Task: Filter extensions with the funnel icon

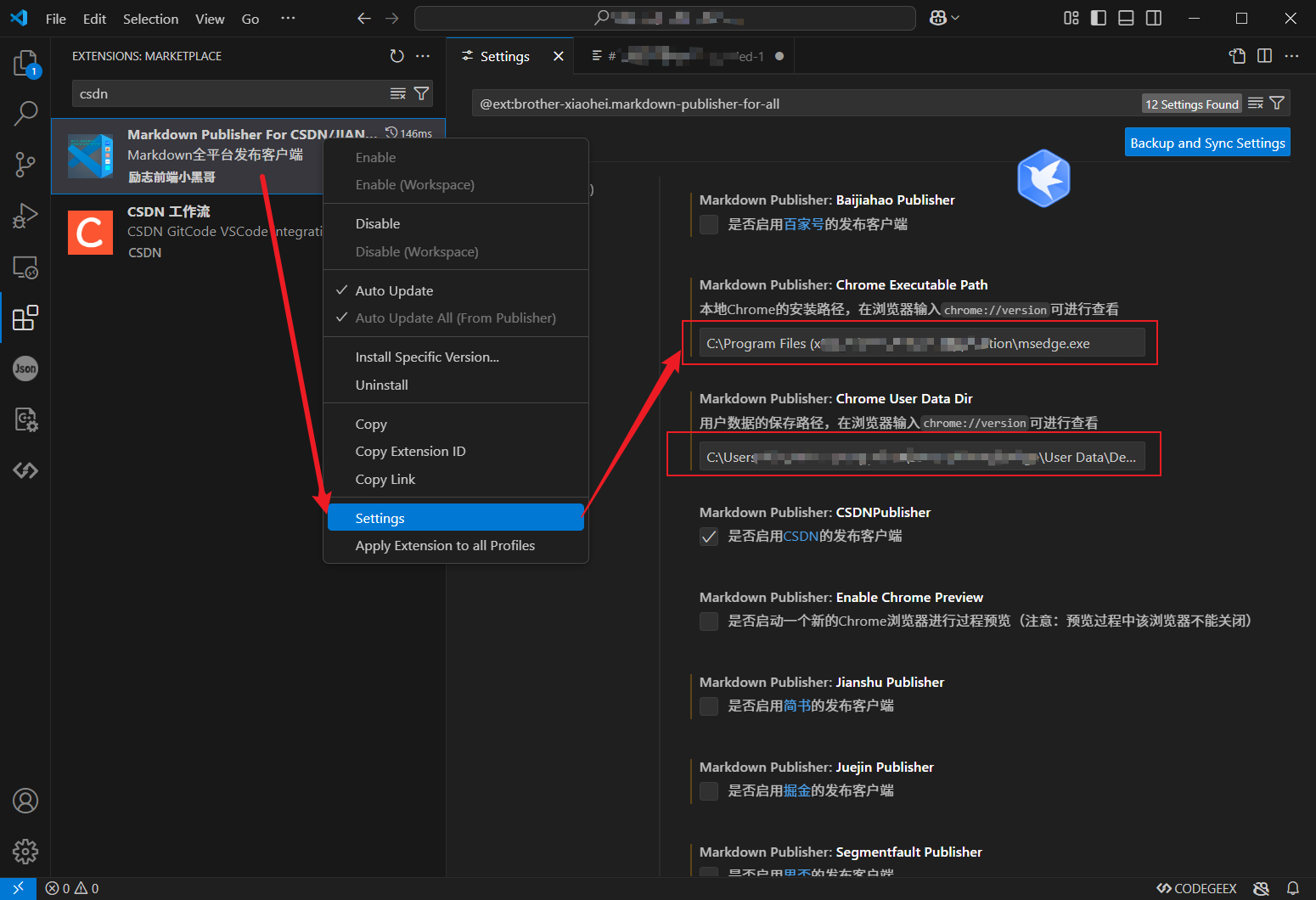Action: (421, 93)
